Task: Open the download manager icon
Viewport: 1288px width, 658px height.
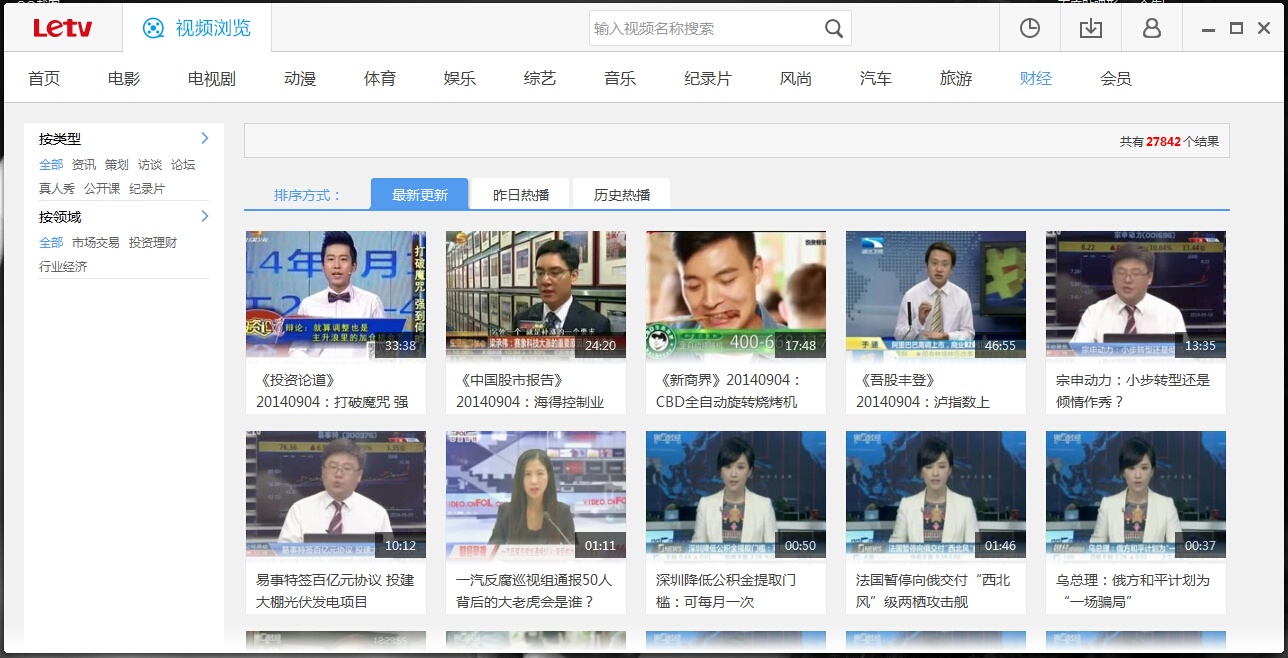Action: coord(1090,28)
